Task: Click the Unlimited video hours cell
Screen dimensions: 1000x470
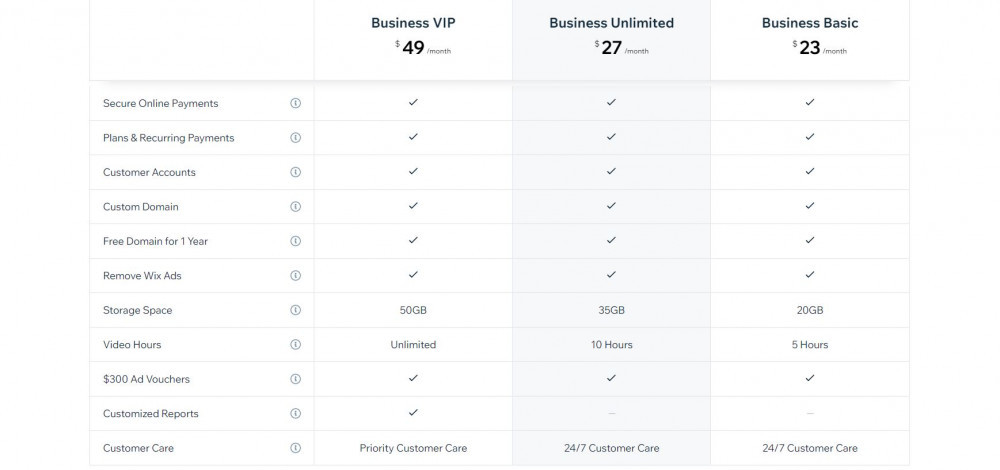Action: [413, 344]
